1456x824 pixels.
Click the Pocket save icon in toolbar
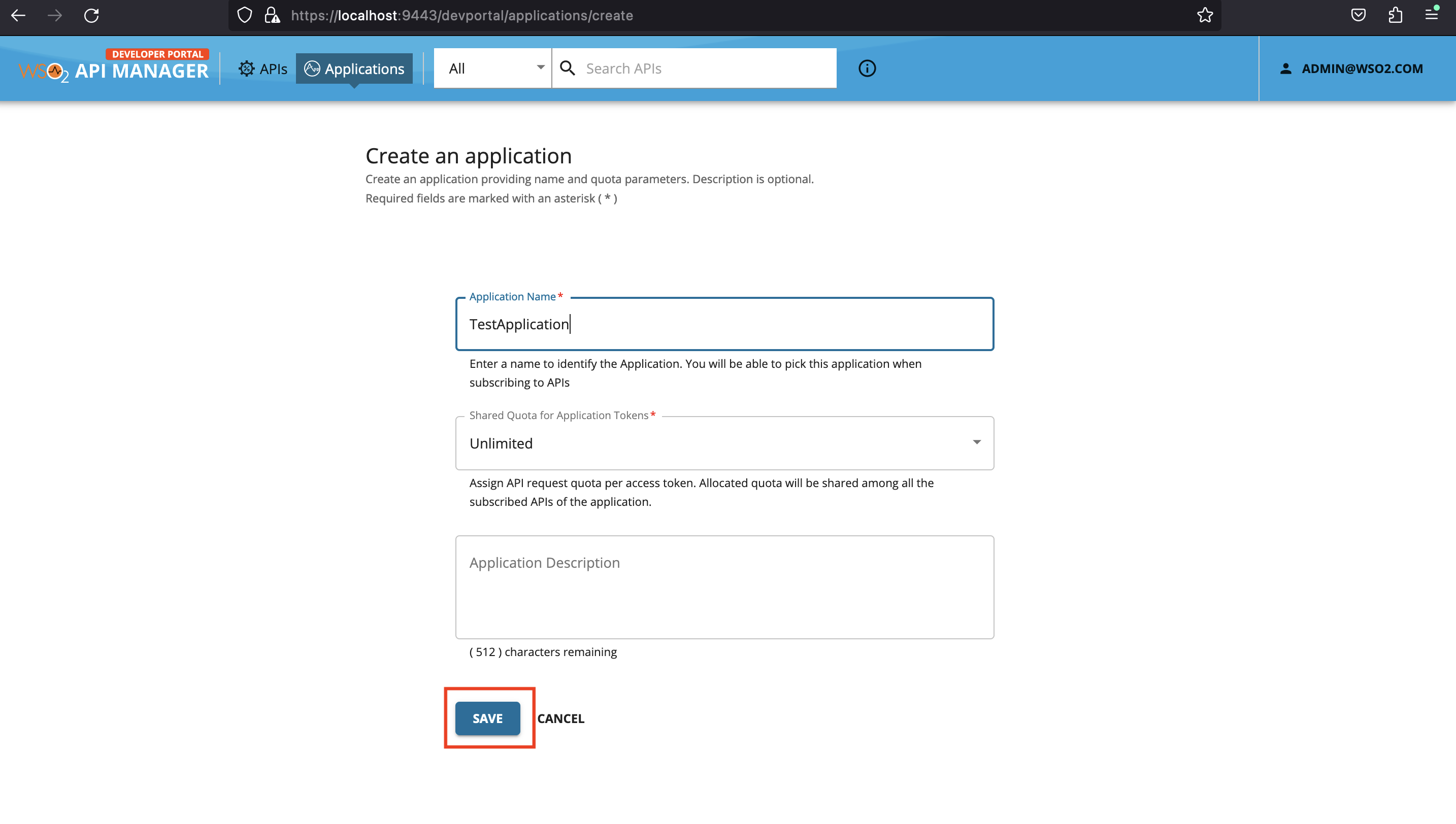pyautogui.click(x=1358, y=15)
